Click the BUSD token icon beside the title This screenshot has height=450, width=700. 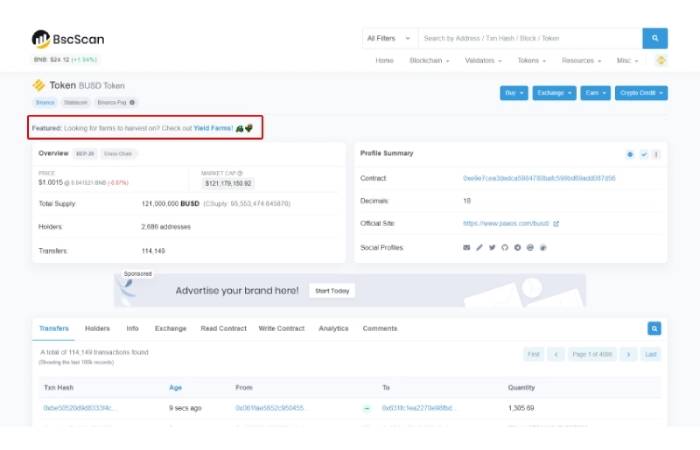pyautogui.click(x=39, y=85)
